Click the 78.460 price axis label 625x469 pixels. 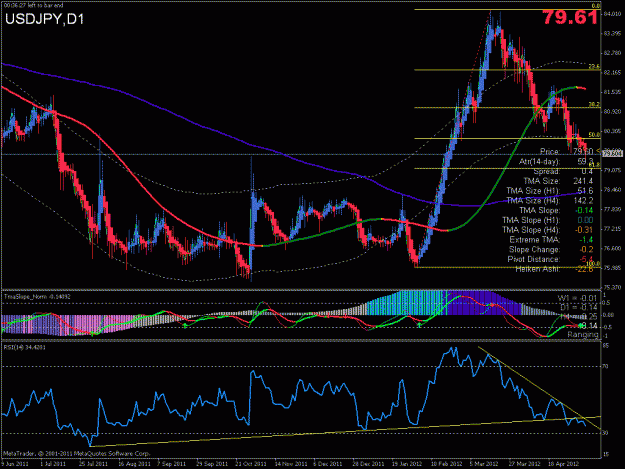[613, 190]
